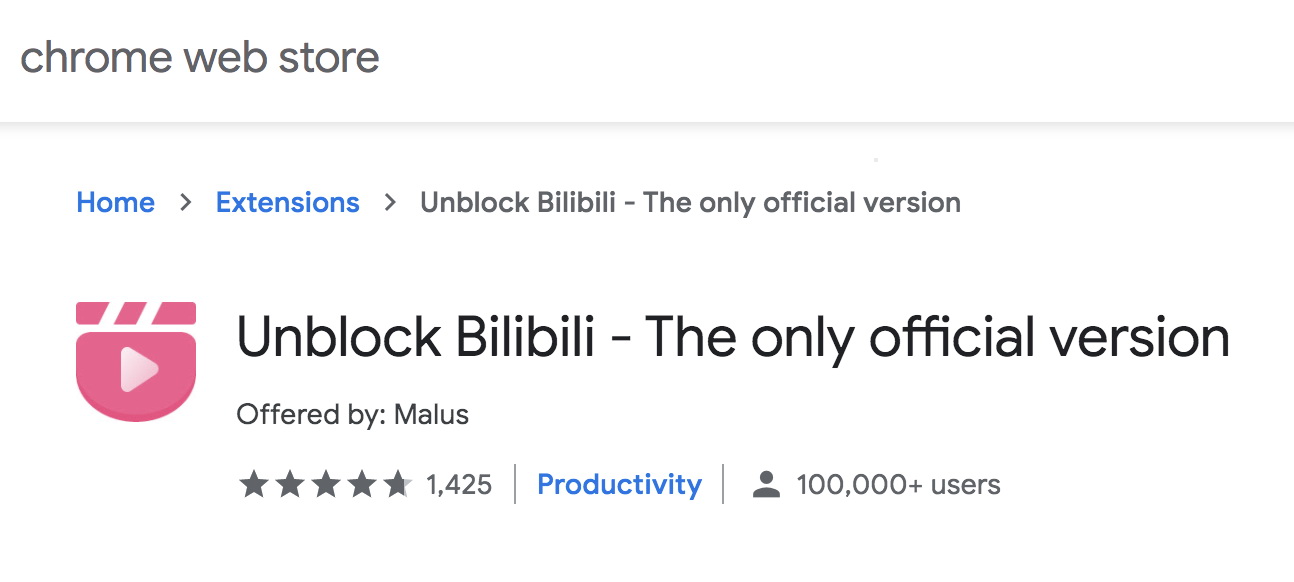The width and height of the screenshot is (1294, 582).
Task: Click the word "Malus" in the publisher line
Action: coord(431,414)
